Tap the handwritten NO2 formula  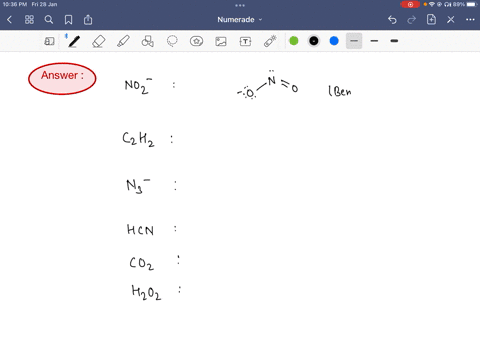tap(138, 86)
